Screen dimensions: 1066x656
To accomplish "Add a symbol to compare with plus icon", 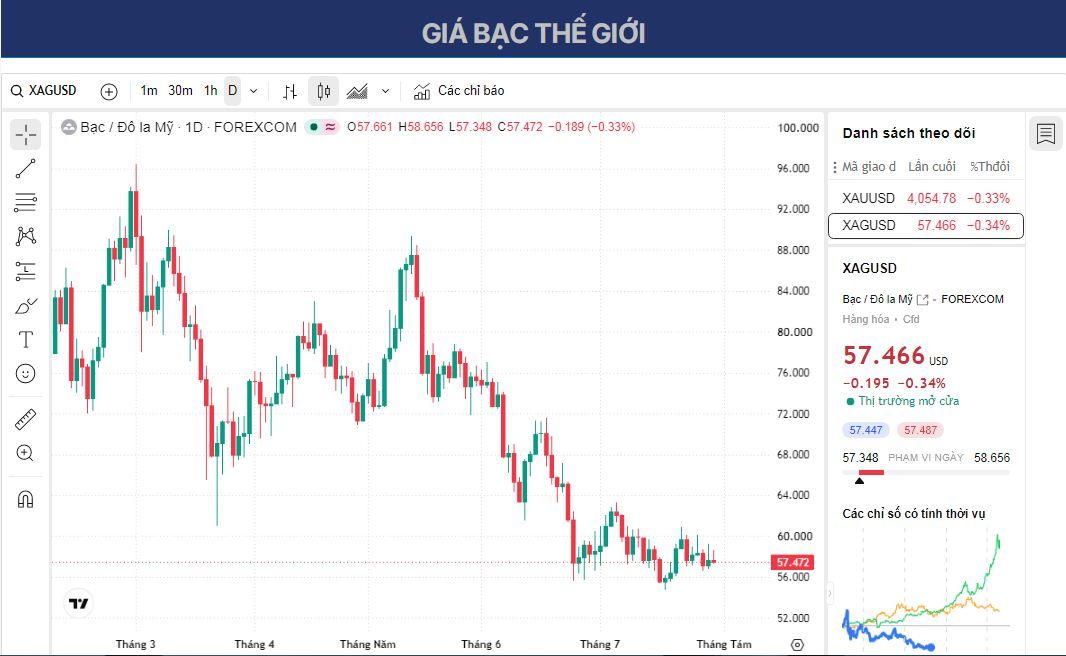I will click(x=109, y=91).
